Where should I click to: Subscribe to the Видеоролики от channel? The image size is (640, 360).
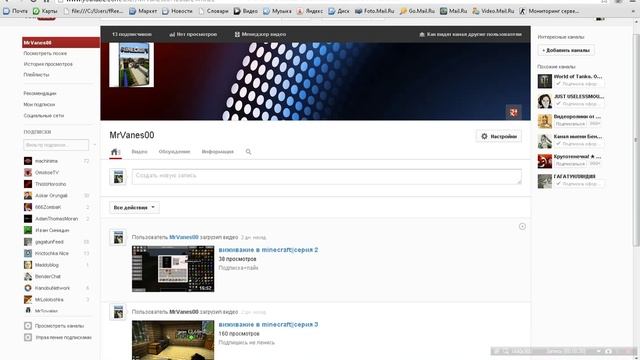[x=571, y=124]
